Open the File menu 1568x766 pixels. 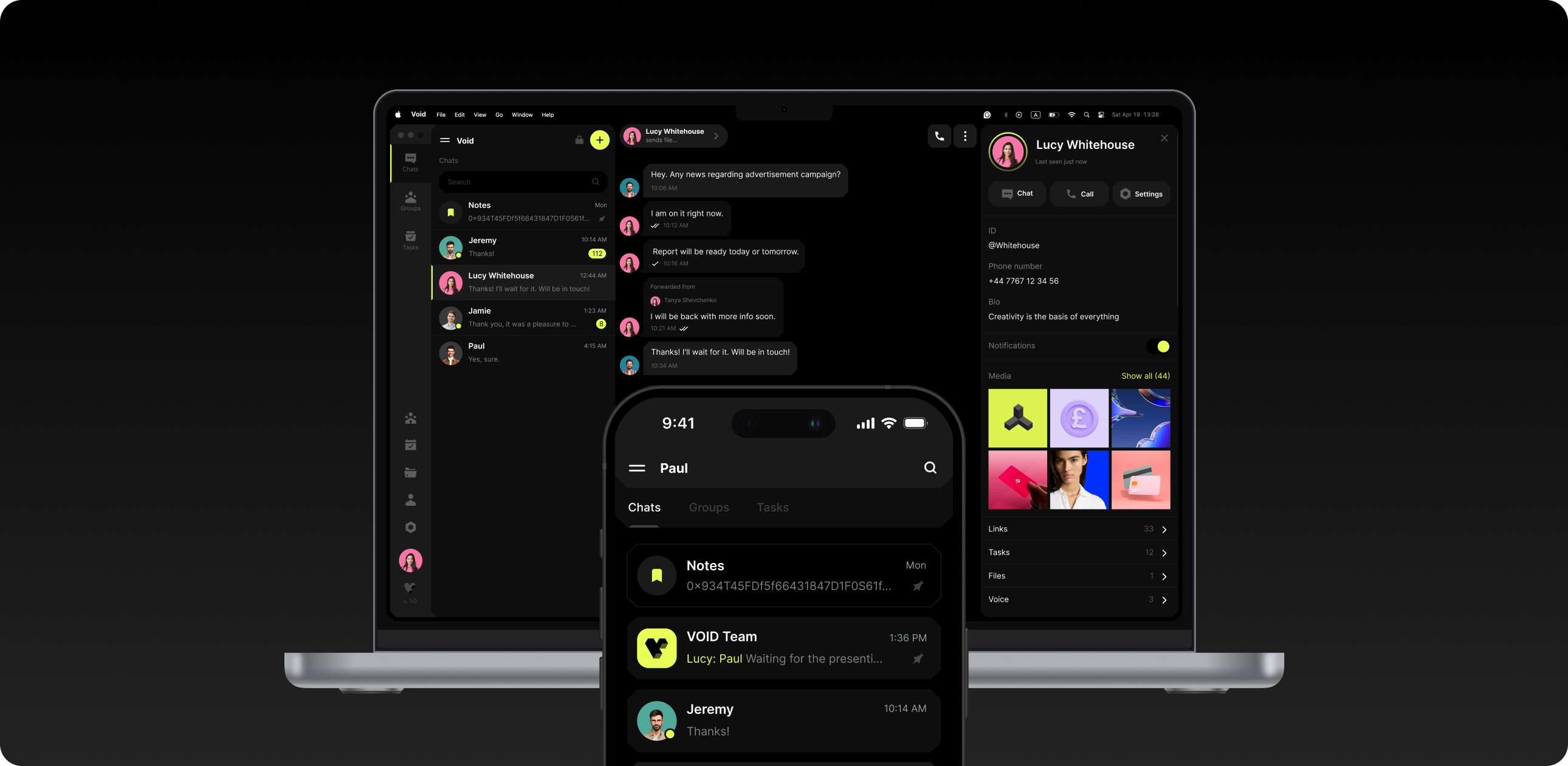pyautogui.click(x=441, y=114)
